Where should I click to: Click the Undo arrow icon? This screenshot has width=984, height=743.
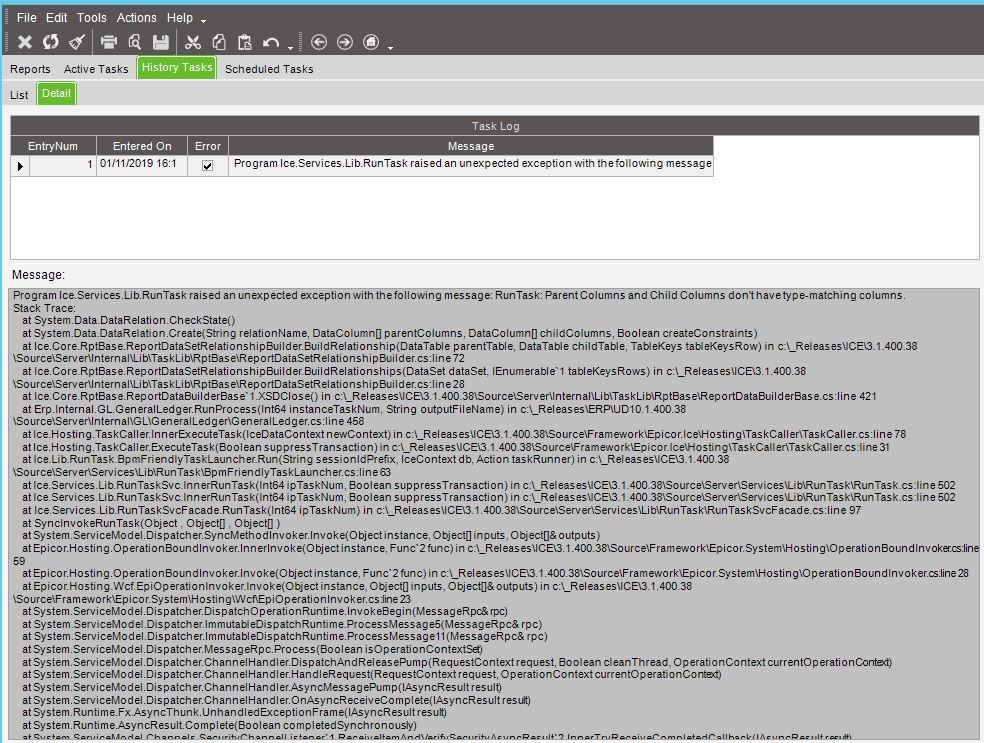pos(271,42)
